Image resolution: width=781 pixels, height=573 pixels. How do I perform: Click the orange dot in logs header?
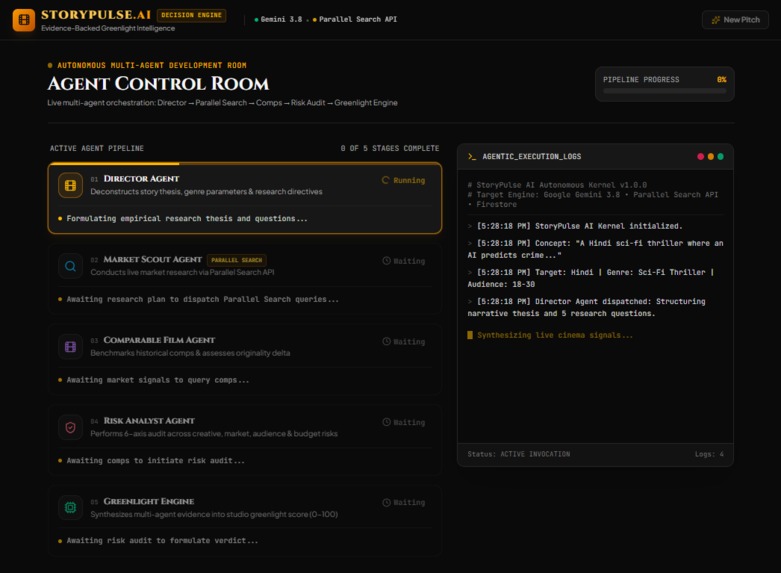tap(710, 156)
